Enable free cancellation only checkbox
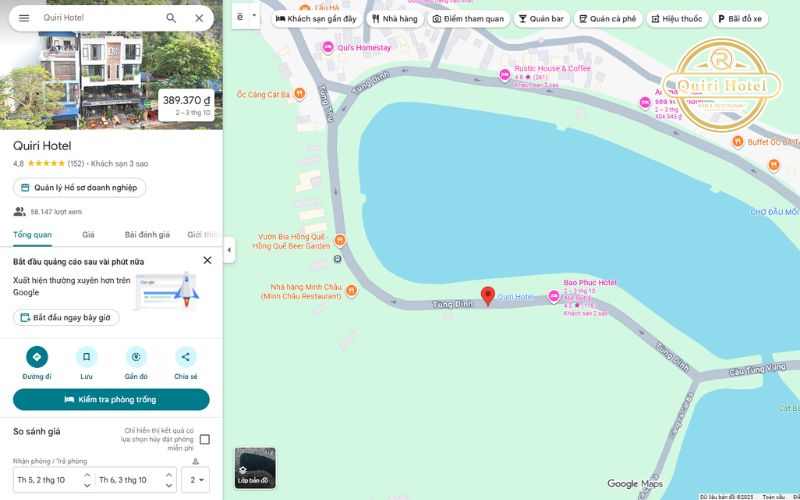The width and height of the screenshot is (800, 500). tap(205, 439)
